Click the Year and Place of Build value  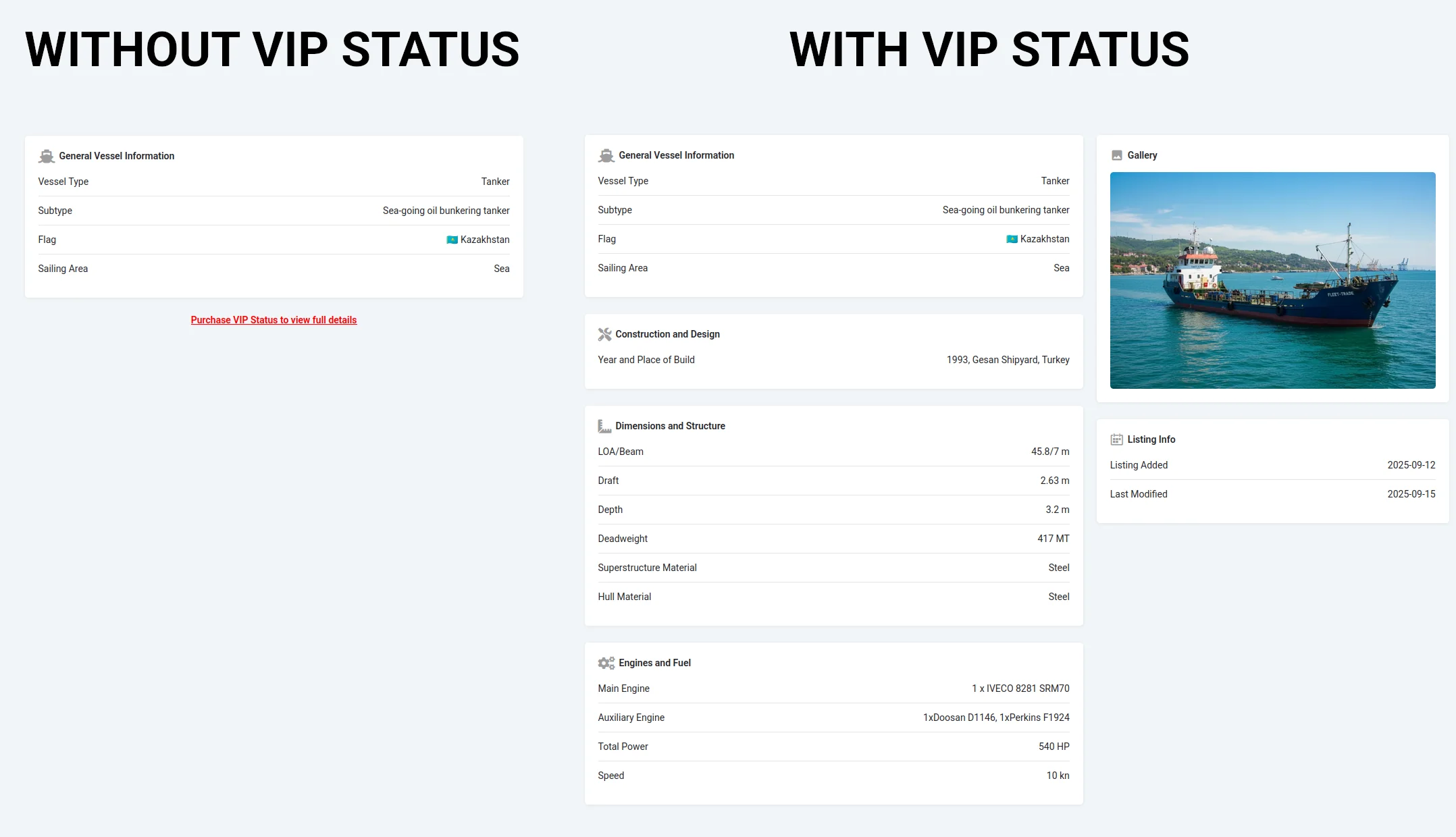tap(1008, 360)
